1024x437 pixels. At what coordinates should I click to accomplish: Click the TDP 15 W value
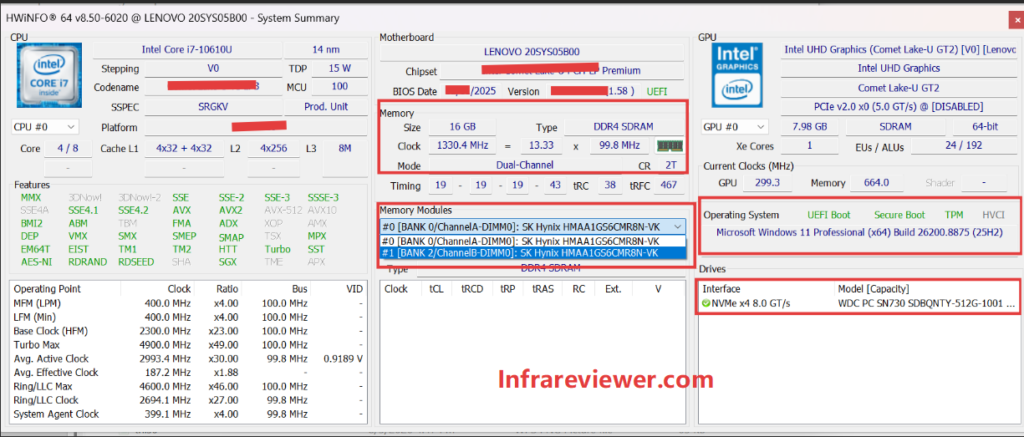tap(340, 69)
